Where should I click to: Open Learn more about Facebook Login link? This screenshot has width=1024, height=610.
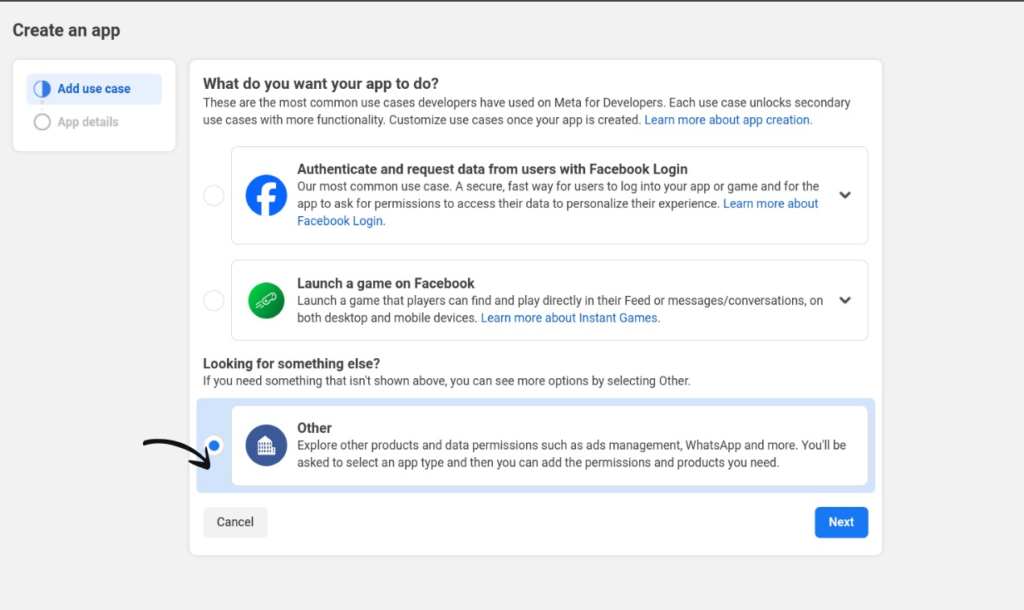558,212
